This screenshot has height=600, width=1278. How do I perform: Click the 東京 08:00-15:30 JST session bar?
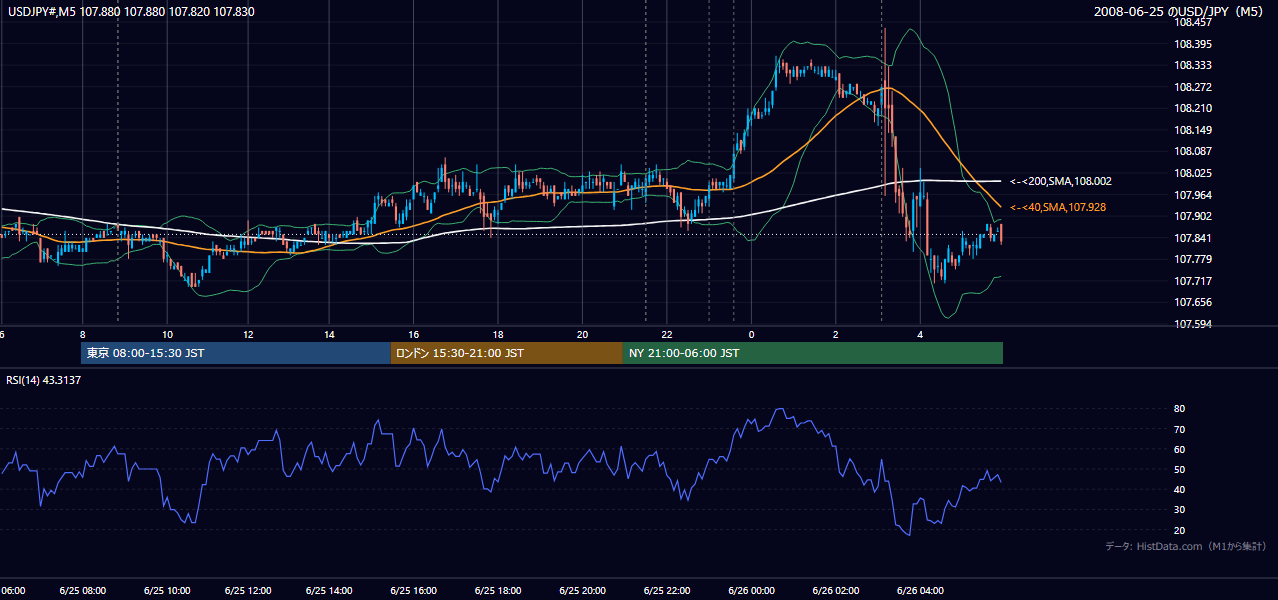(x=236, y=353)
